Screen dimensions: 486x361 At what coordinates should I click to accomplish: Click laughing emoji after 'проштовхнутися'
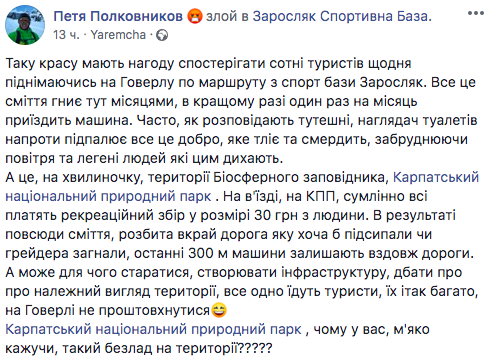pos(219,310)
